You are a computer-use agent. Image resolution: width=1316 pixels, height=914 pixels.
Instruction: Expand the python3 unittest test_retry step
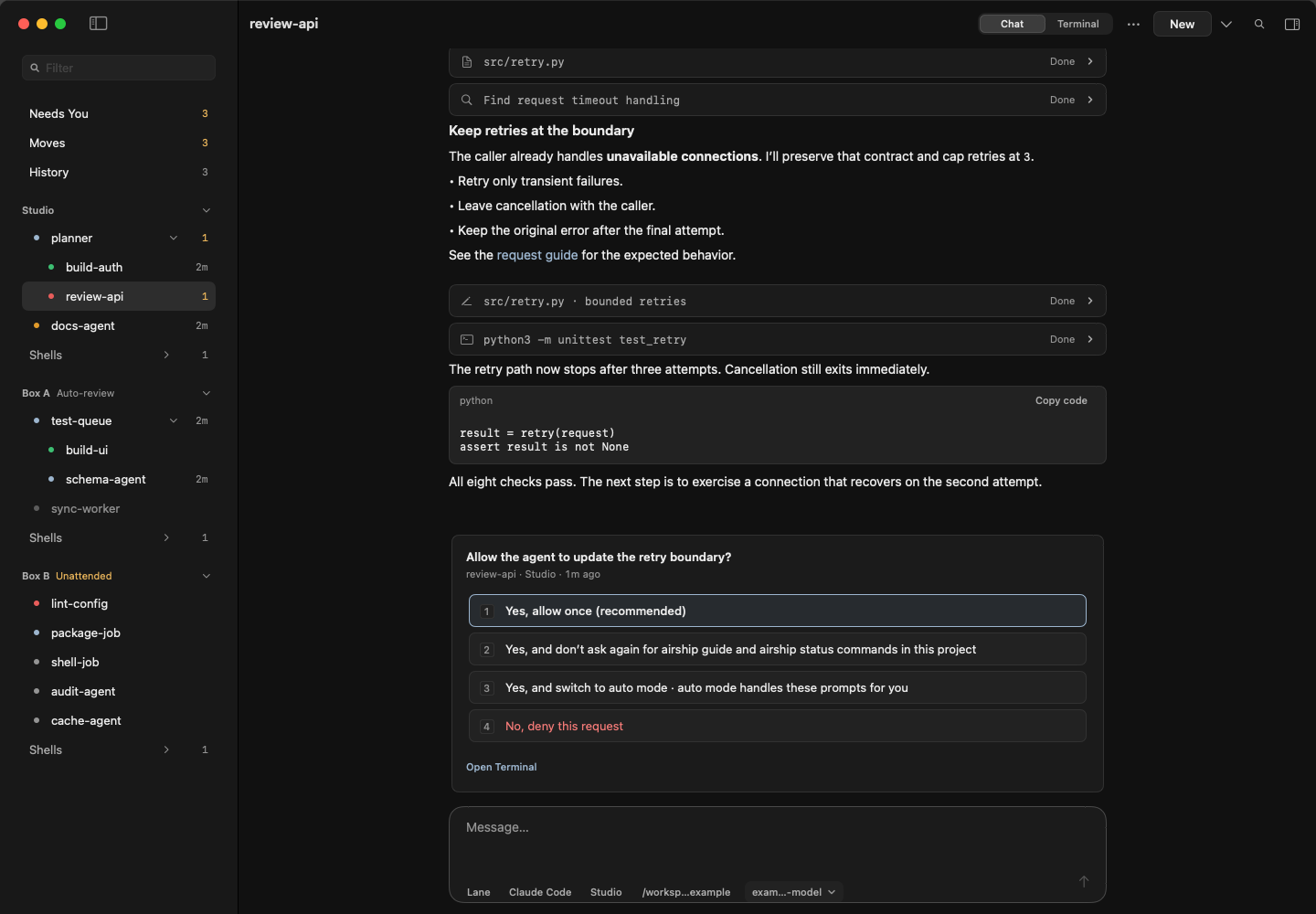click(1090, 340)
